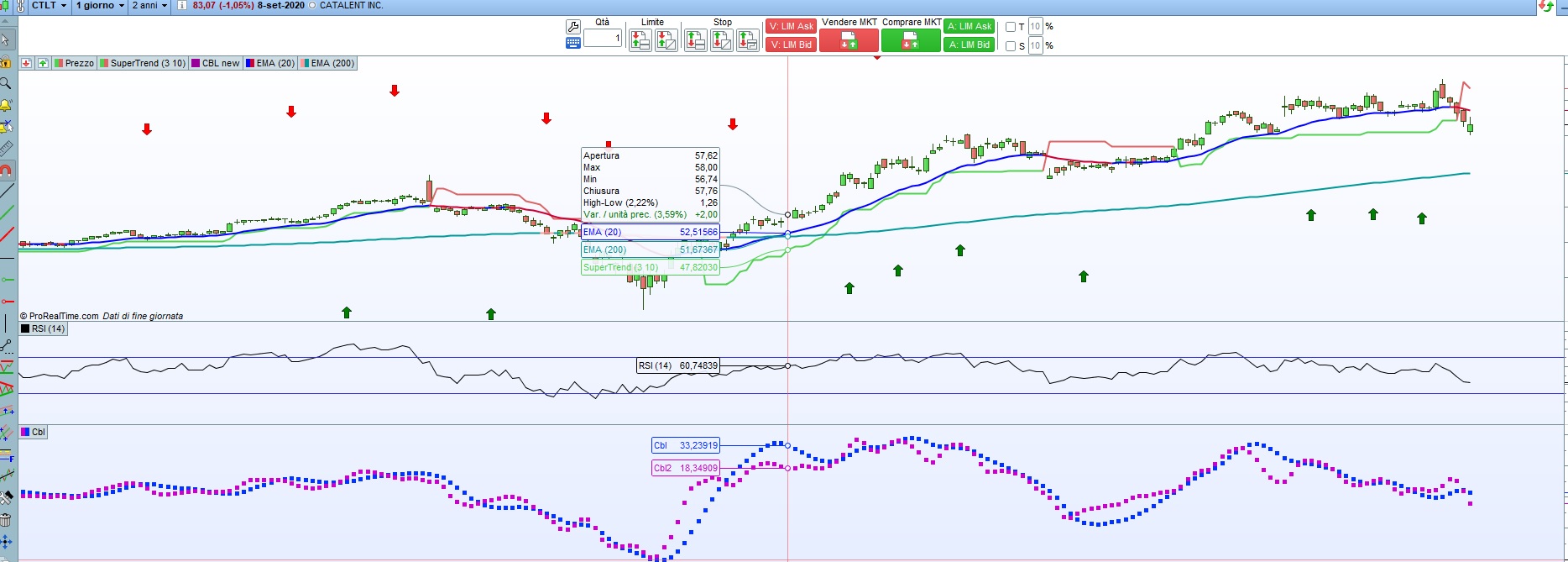Click the Cbl panel color swatch
This screenshot has height=562, width=1568.
pyautogui.click(x=26, y=432)
